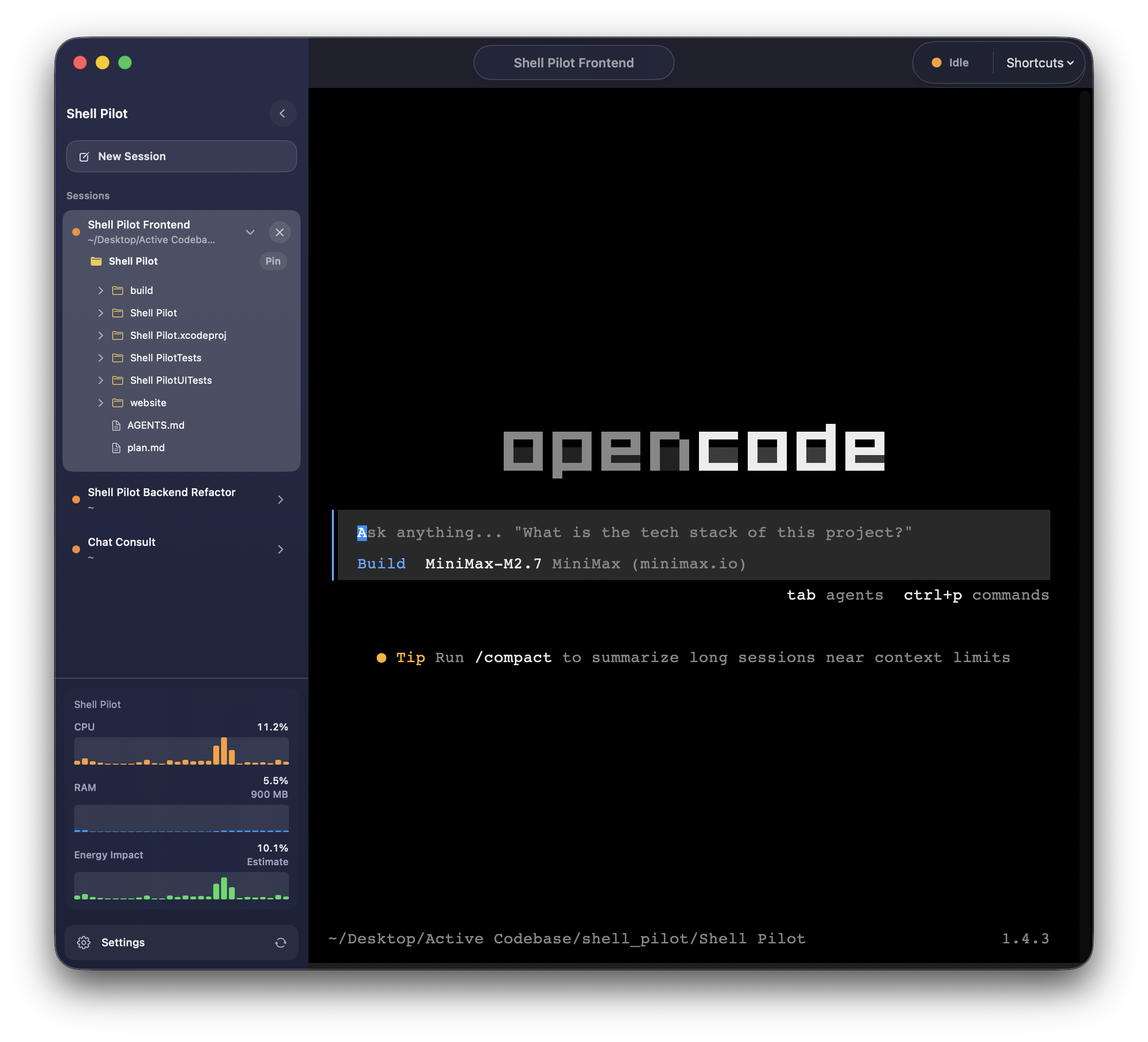Expand the Shell PilotUITests folder
The image size is (1148, 1042).
(x=101, y=380)
